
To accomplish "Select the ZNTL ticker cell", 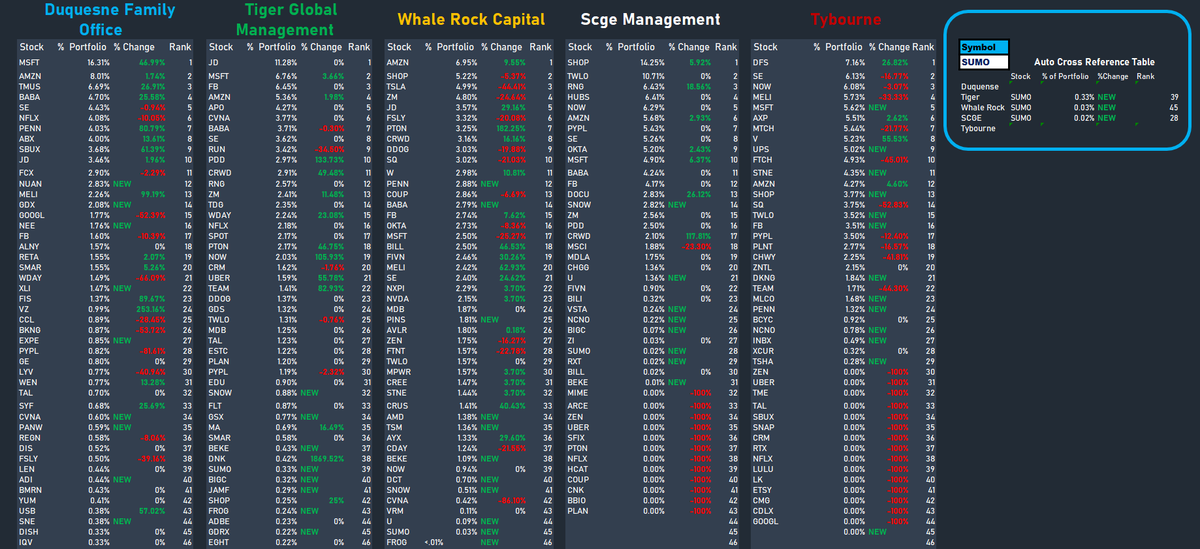I will pyautogui.click(x=764, y=267).
